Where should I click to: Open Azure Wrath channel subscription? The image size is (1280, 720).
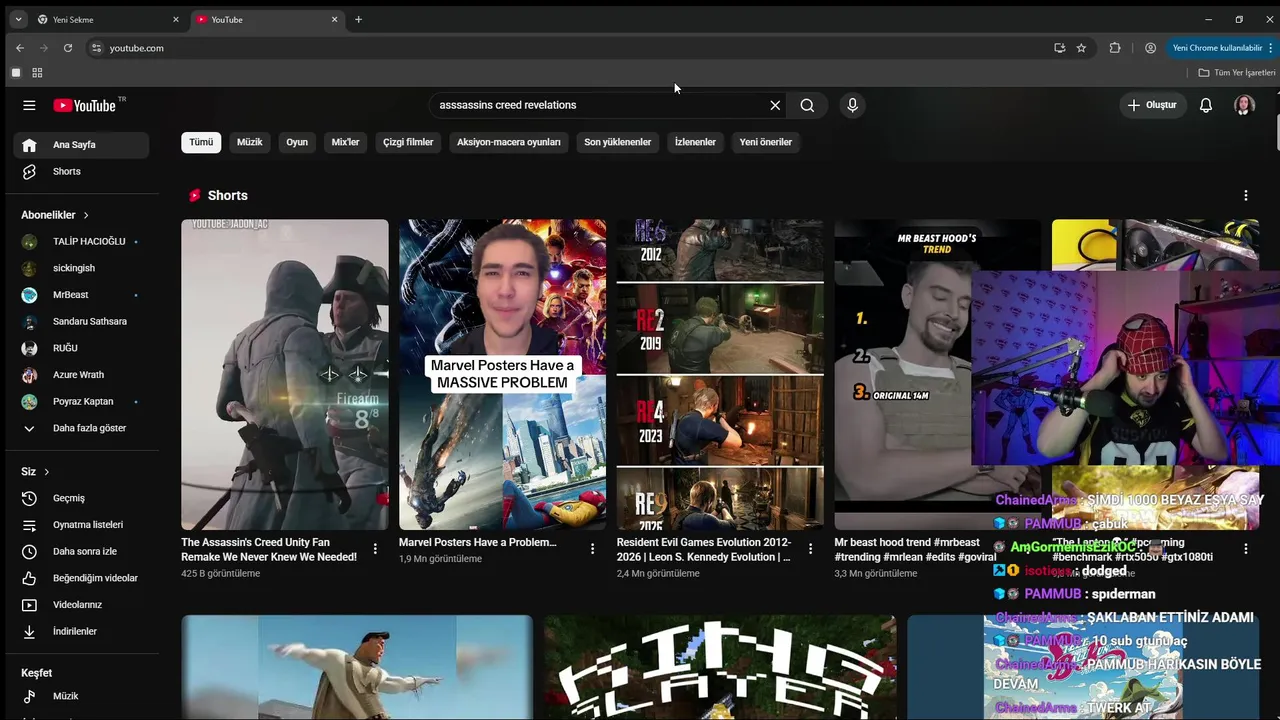(81, 375)
